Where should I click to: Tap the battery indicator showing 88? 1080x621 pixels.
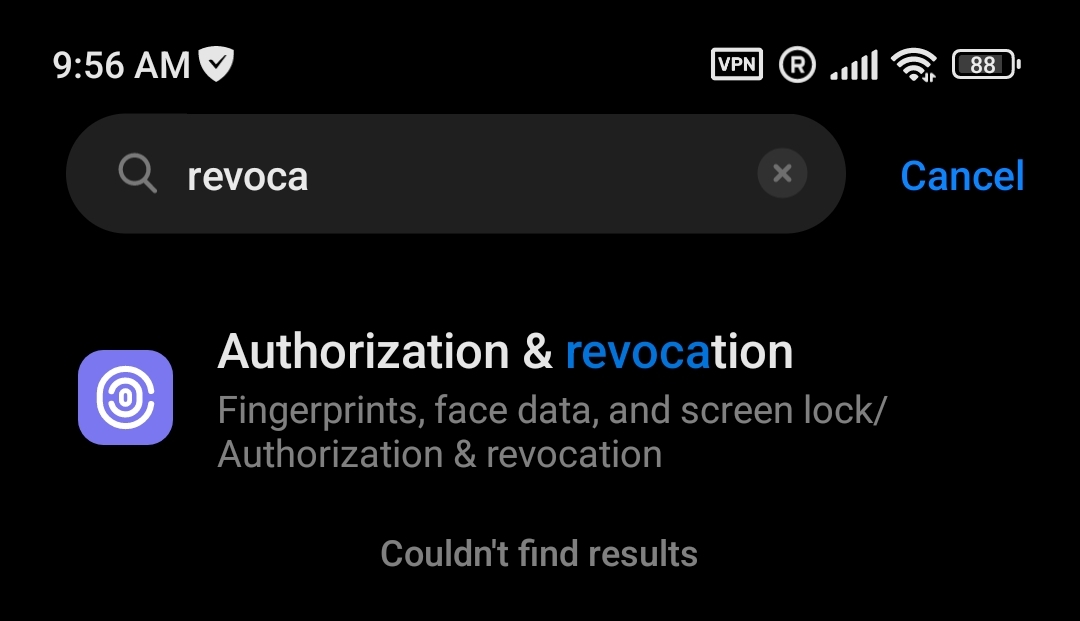pyautogui.click(x=986, y=65)
